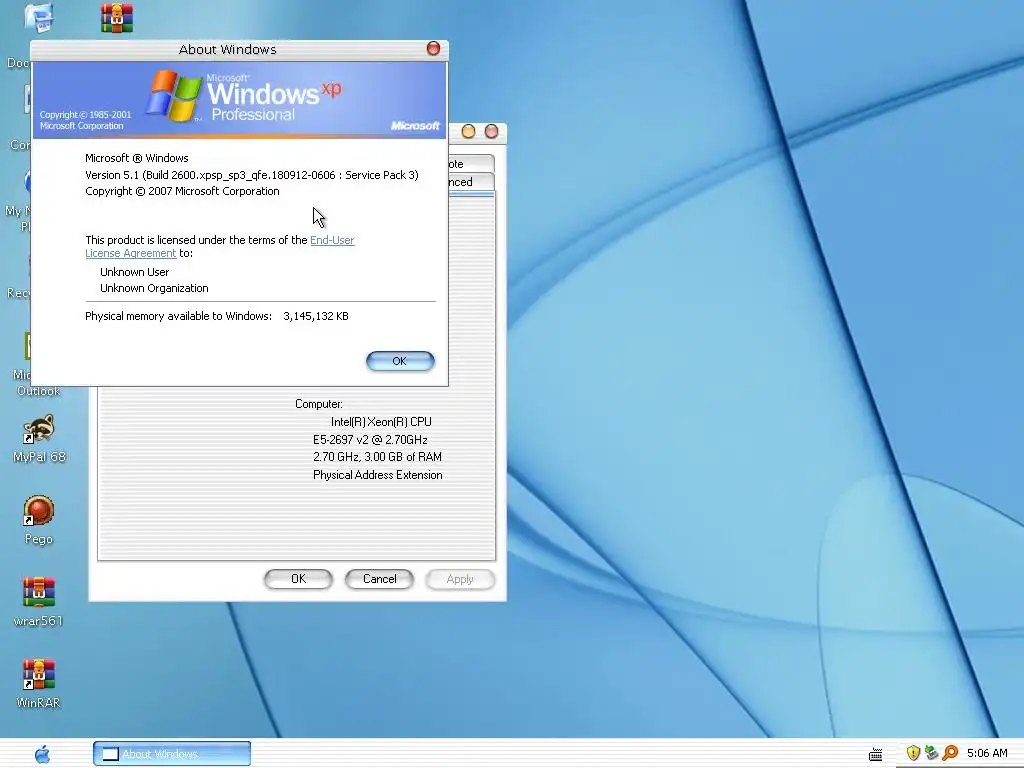Click the version line 'Version 5.1 (Build 2600...'
Viewport: 1024px width, 768px height.
[x=252, y=175]
